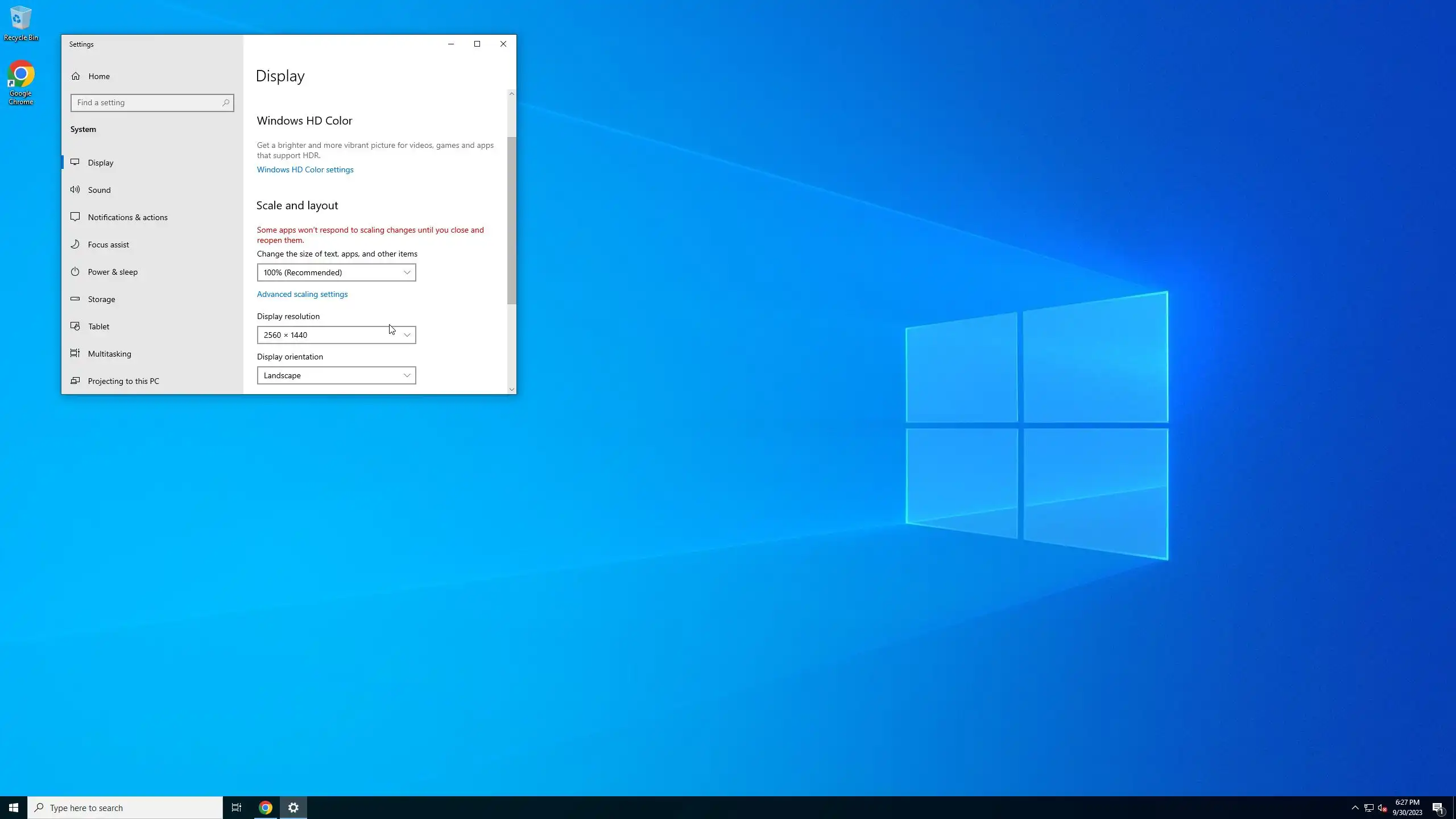Open Projecting to this PC
This screenshot has width=1456, height=819.
123,381
